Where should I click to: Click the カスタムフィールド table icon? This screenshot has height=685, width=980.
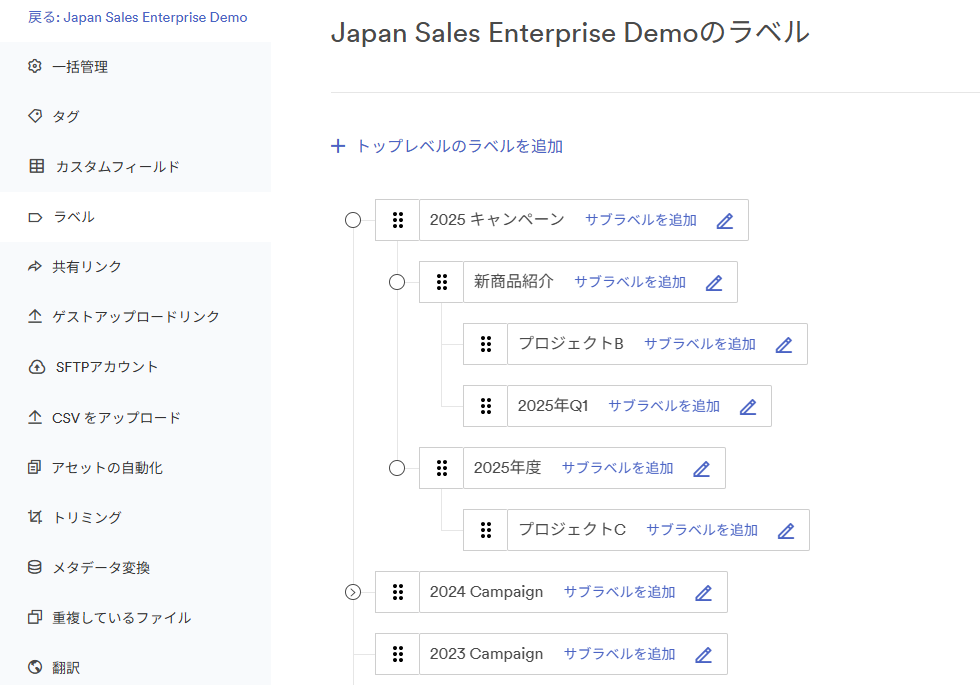(x=36, y=166)
